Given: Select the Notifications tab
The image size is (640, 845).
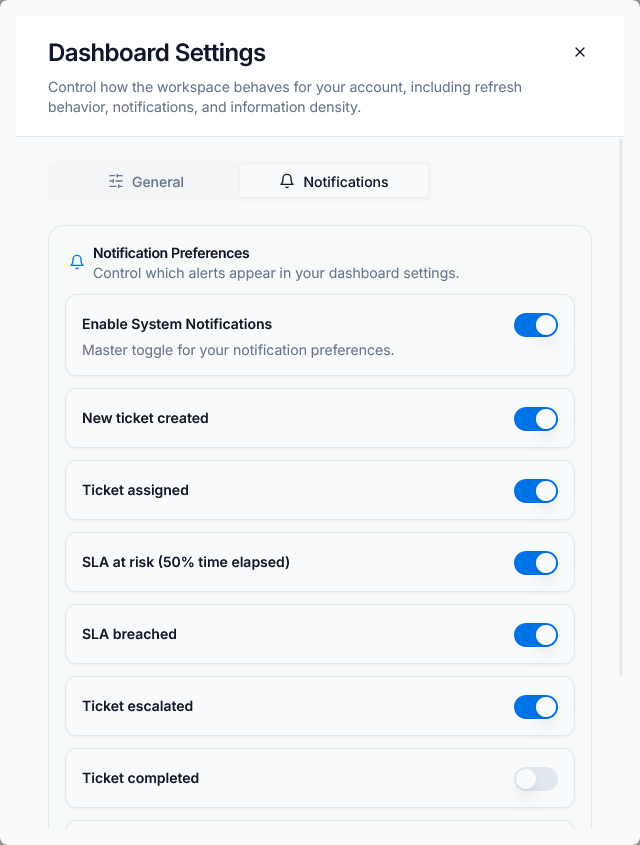Looking at the screenshot, I should pyautogui.click(x=334, y=181).
